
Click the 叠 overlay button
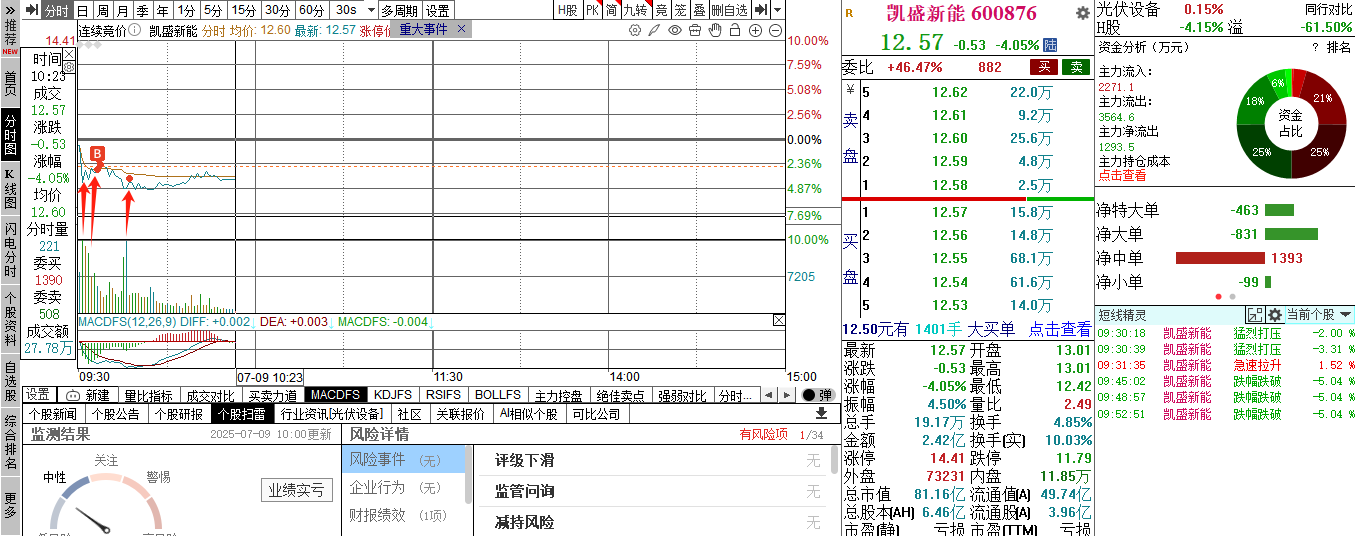tap(699, 10)
